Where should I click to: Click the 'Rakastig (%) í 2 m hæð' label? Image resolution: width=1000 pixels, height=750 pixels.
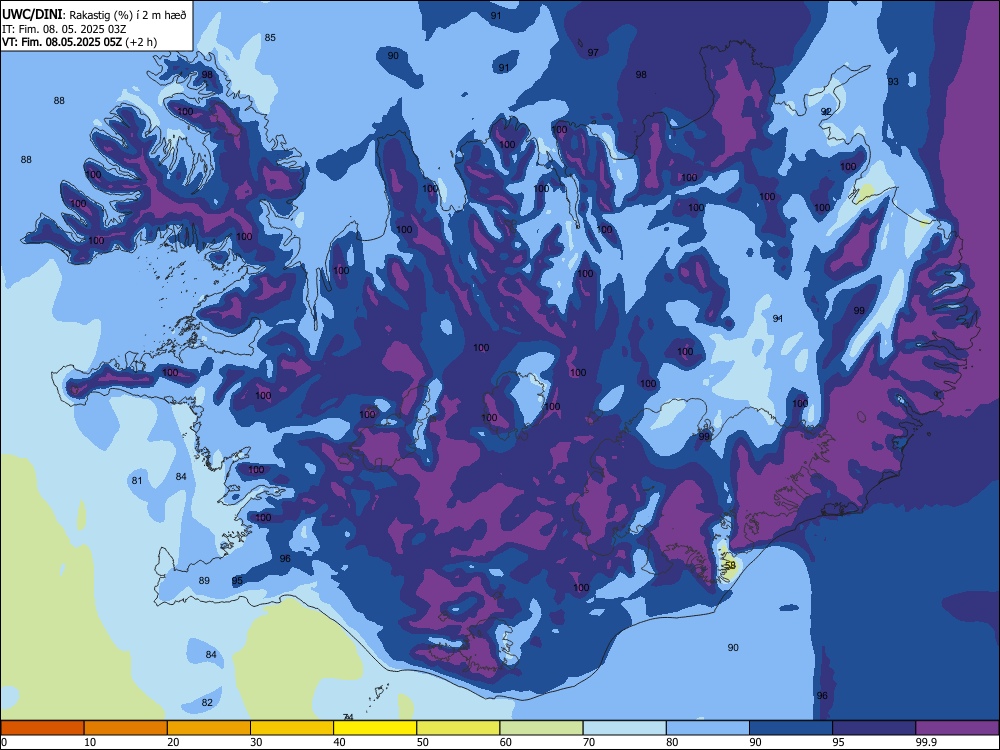tap(128, 15)
